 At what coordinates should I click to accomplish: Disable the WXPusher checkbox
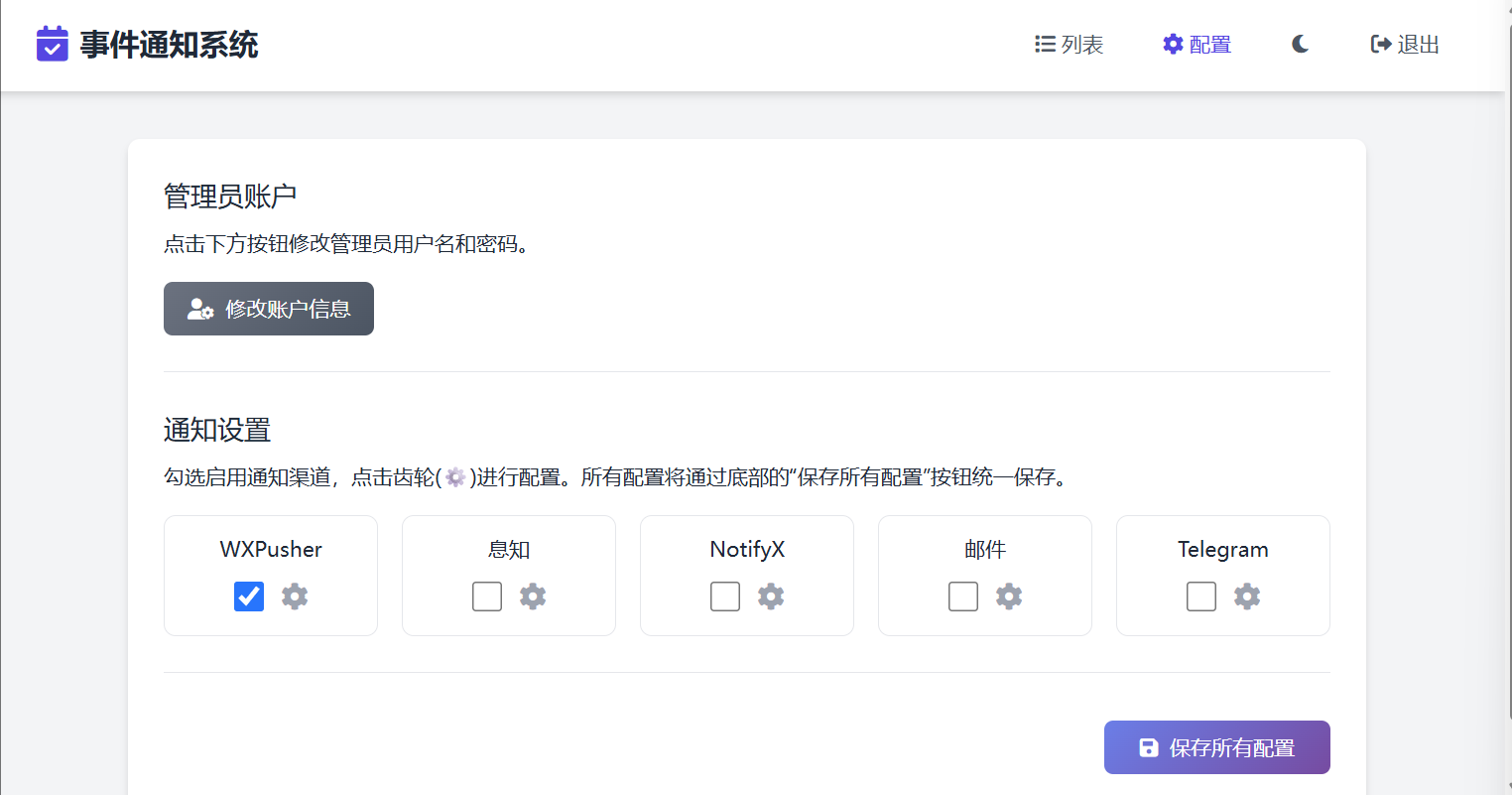click(x=249, y=596)
